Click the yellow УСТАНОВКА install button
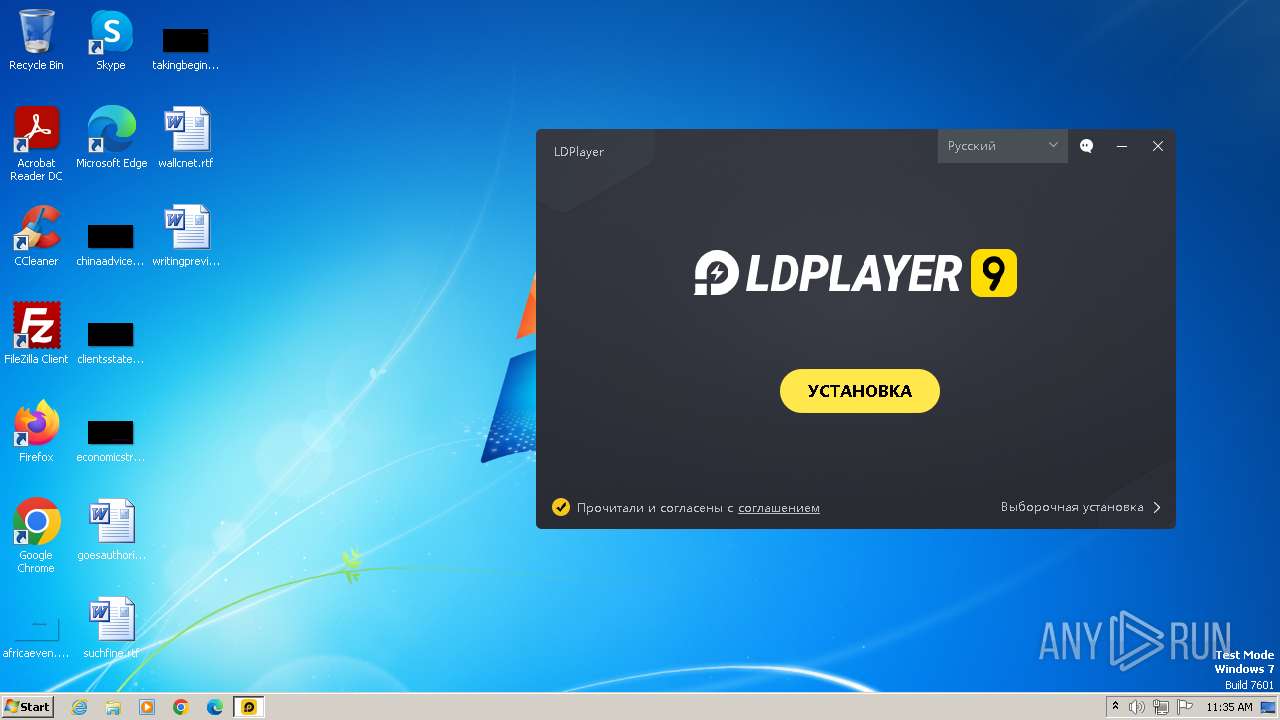The width and height of the screenshot is (1280, 720). pyautogui.click(x=860, y=391)
